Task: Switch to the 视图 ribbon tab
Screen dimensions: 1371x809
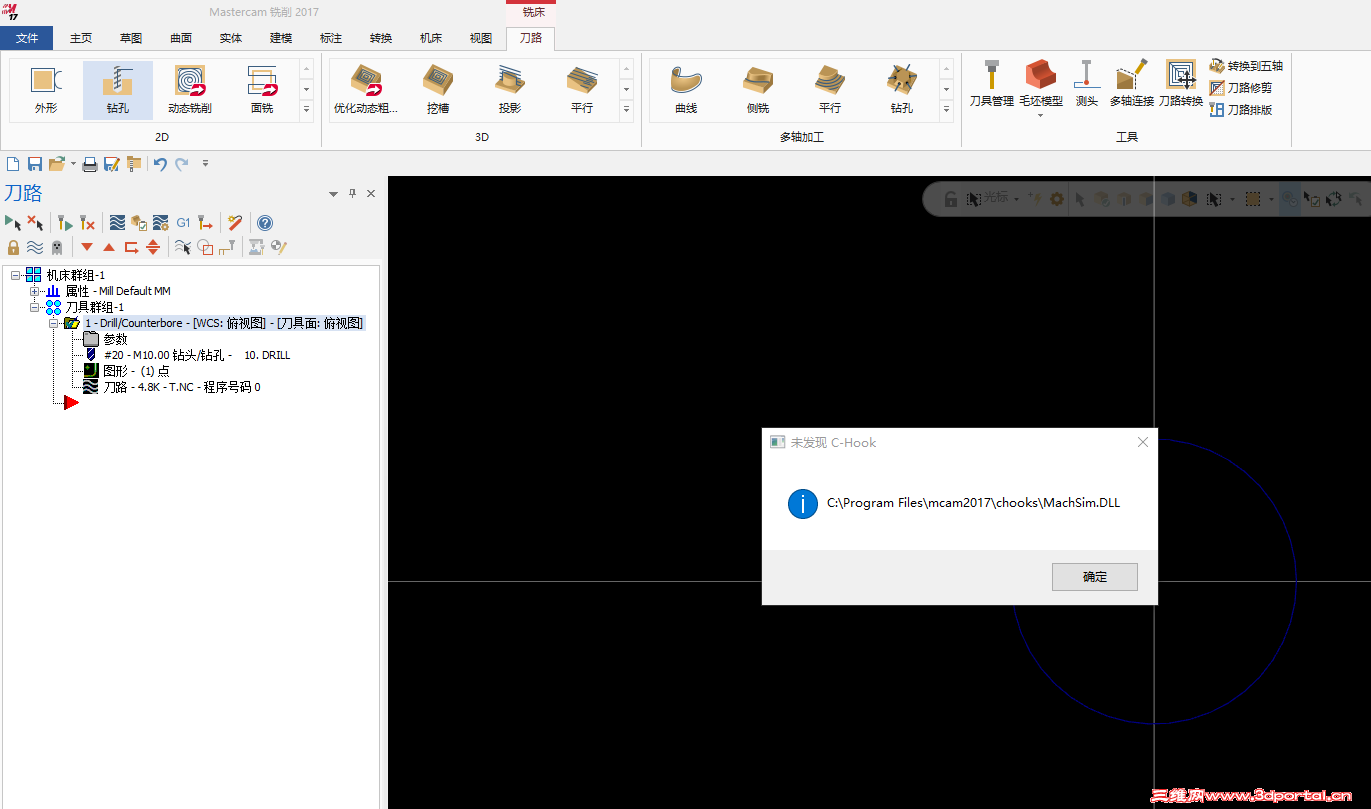Action: (481, 38)
